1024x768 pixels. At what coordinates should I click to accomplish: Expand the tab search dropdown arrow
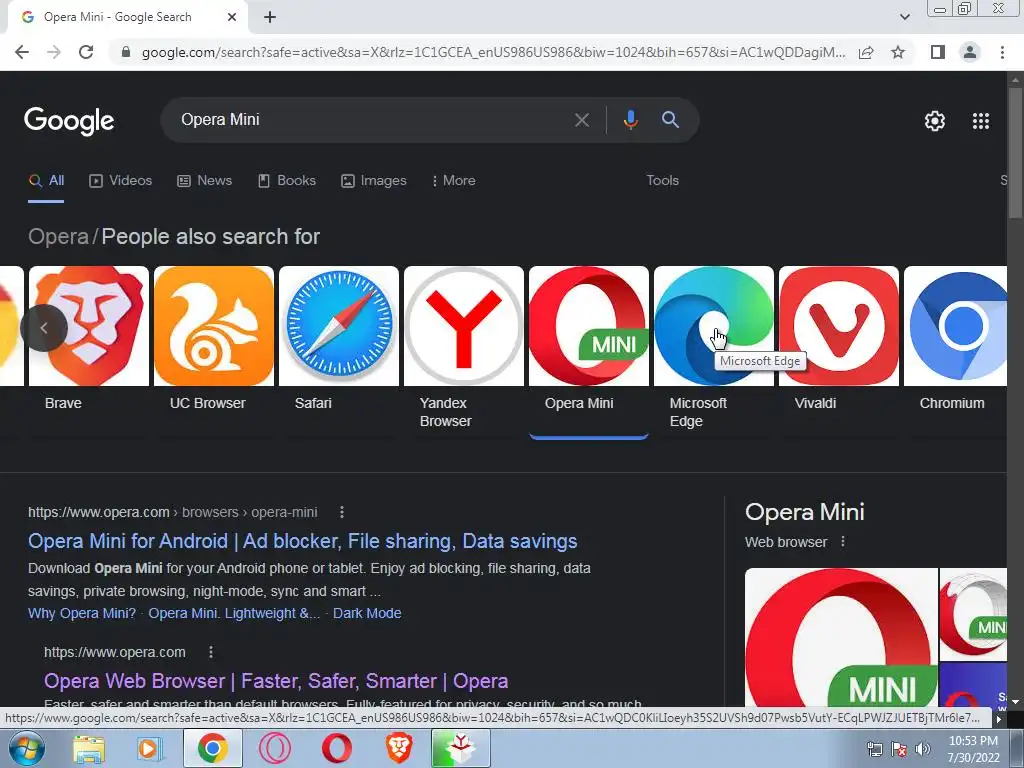[904, 17]
